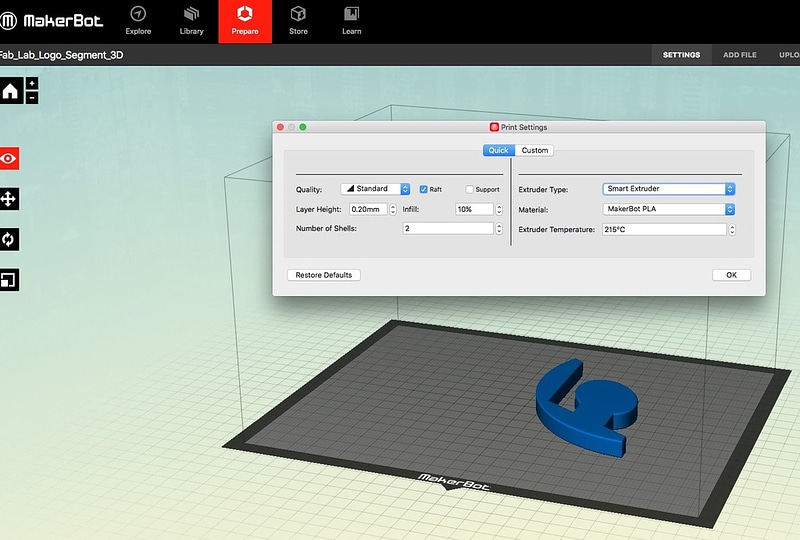Open the Quality Standard dropdown

(x=375, y=189)
